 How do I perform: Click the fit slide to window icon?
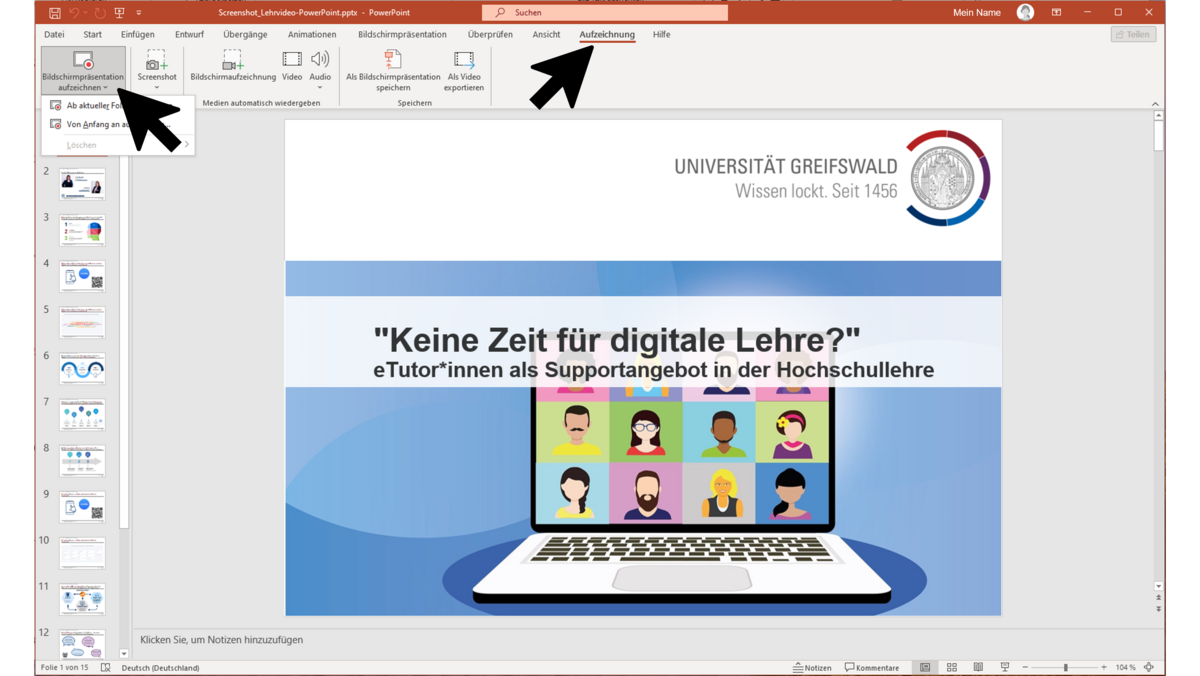[x=1149, y=667]
